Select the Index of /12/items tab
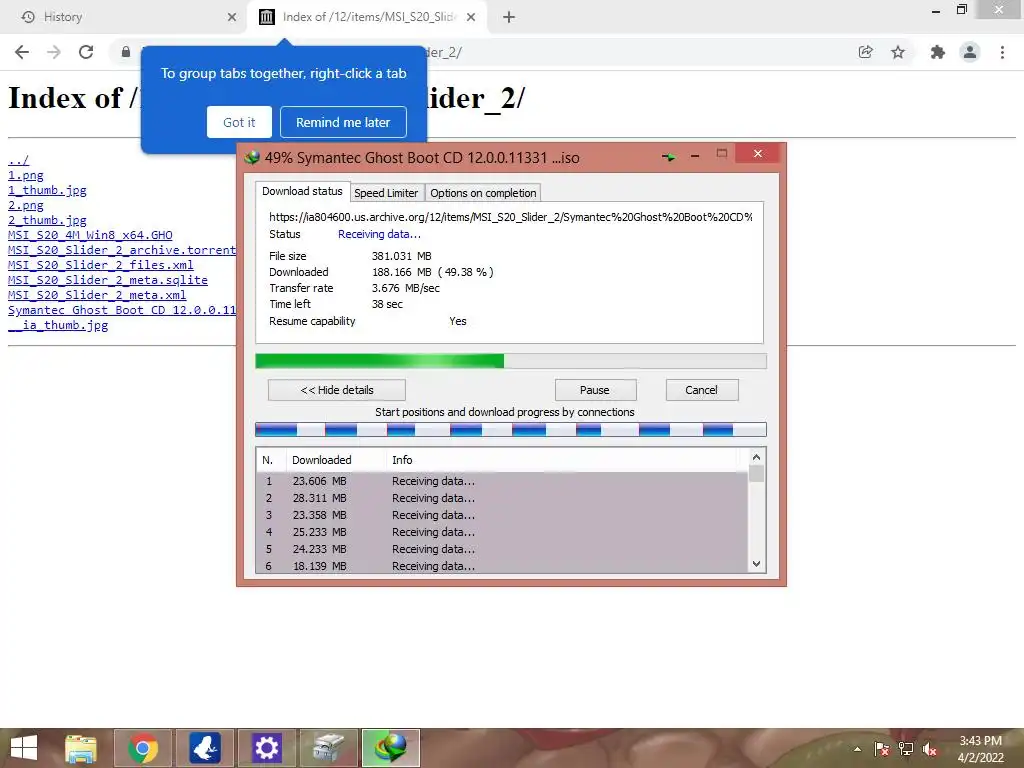1024x768 pixels. 366,17
